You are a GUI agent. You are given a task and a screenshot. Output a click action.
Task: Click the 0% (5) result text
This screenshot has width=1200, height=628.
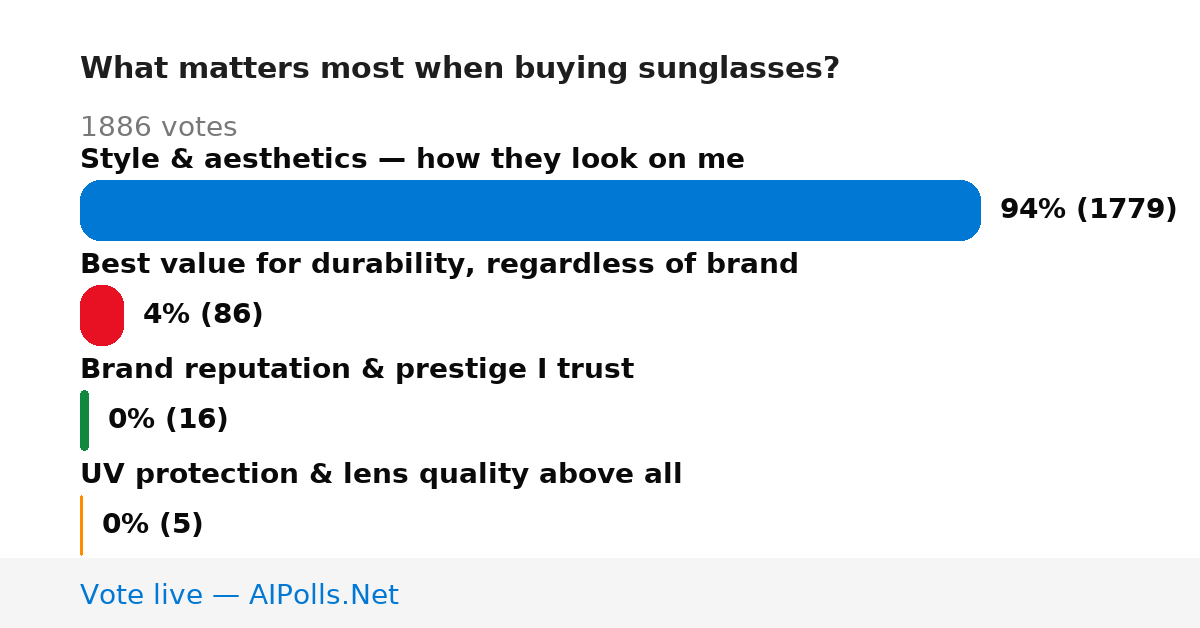tap(152, 525)
